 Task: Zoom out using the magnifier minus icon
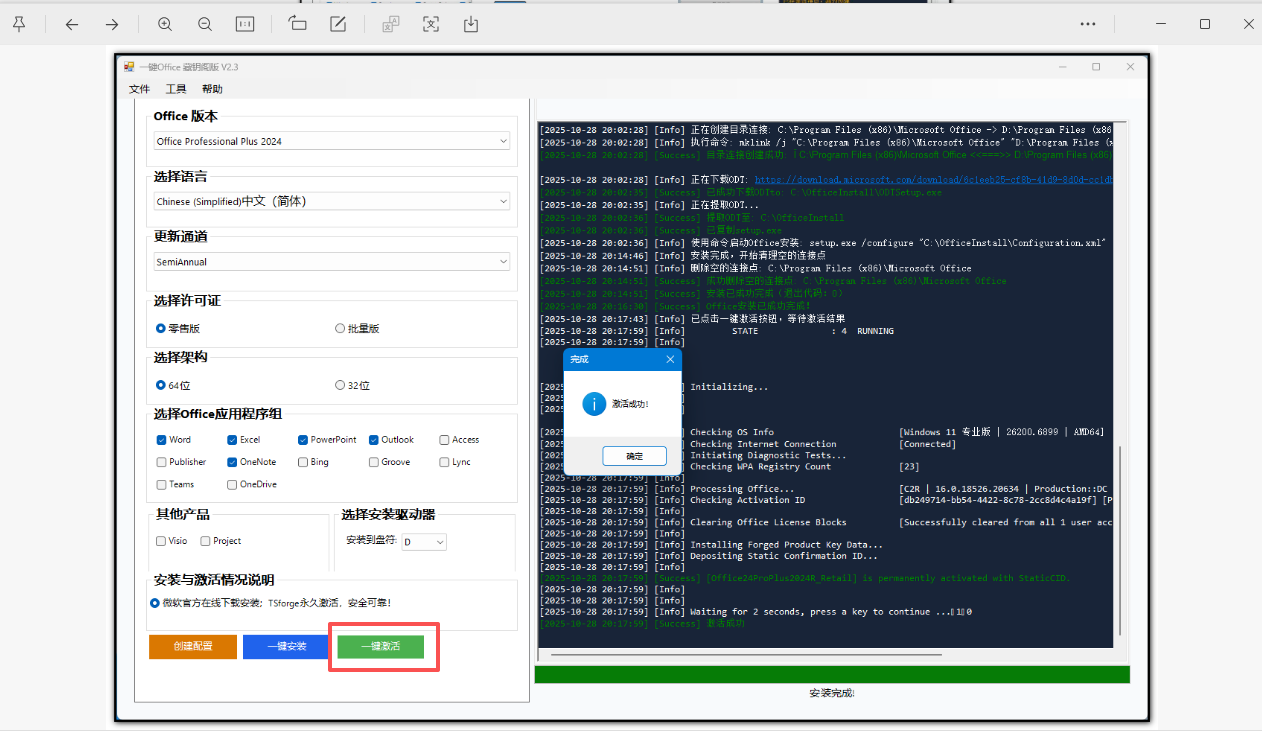(x=205, y=24)
